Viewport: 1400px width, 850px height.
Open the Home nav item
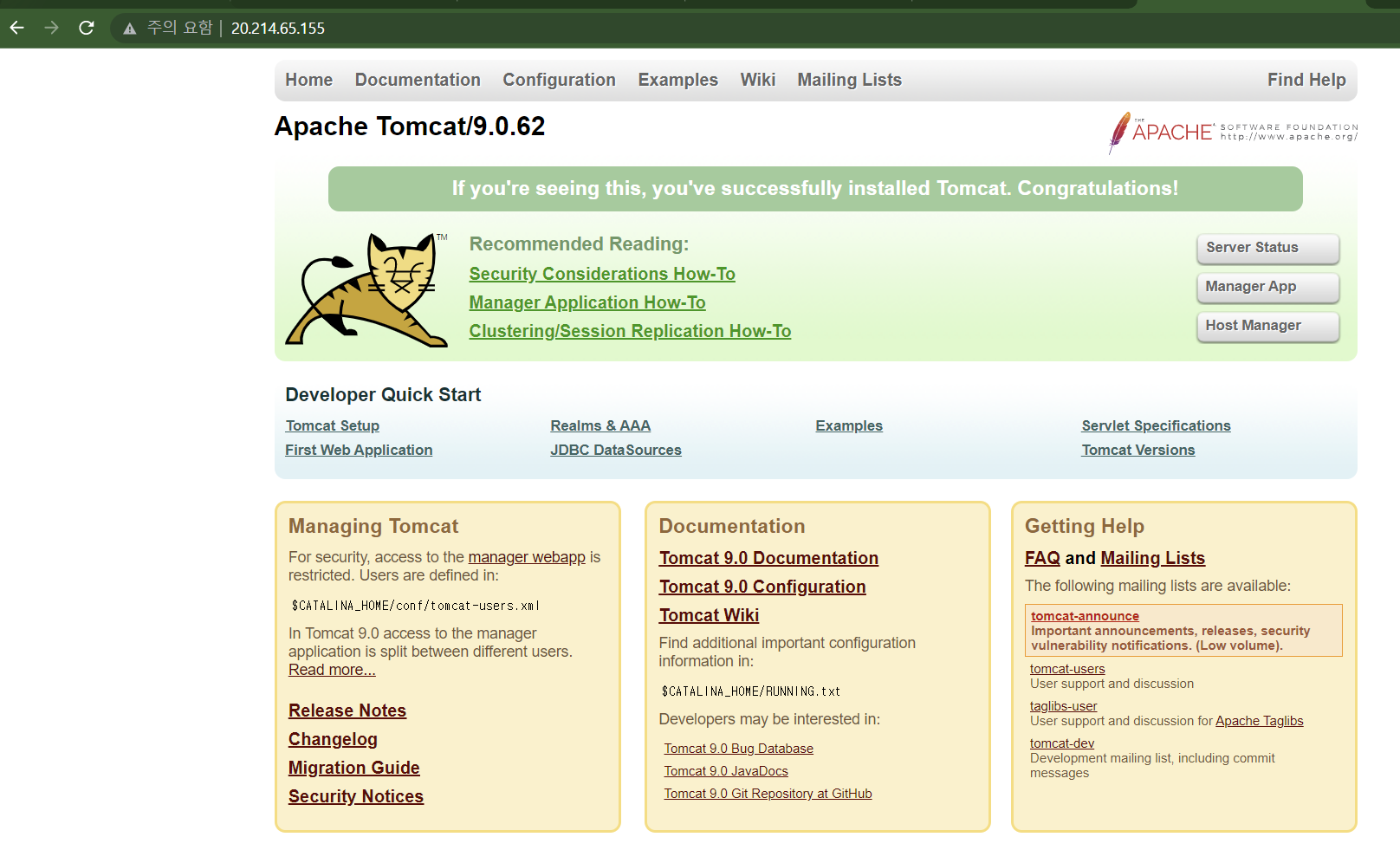309,80
